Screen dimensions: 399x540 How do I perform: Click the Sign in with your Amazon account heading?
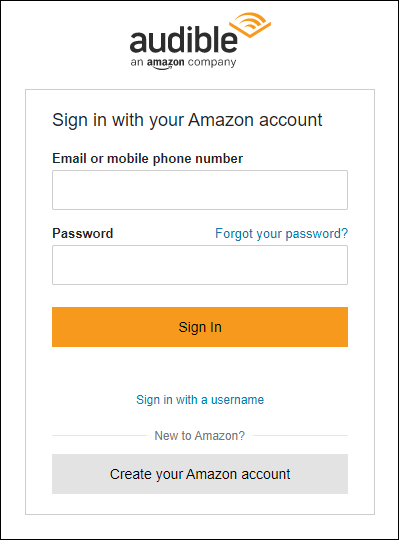point(187,121)
